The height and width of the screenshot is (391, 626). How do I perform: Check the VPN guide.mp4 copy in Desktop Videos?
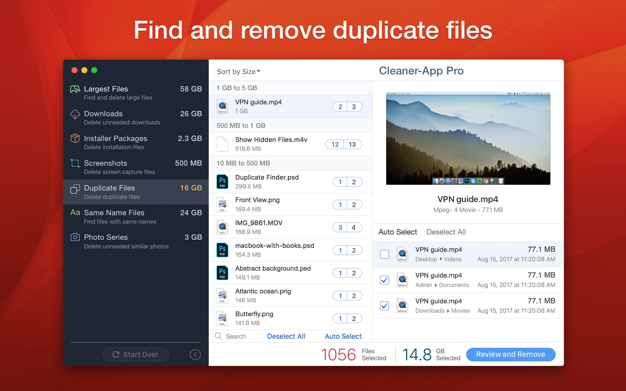[384, 254]
